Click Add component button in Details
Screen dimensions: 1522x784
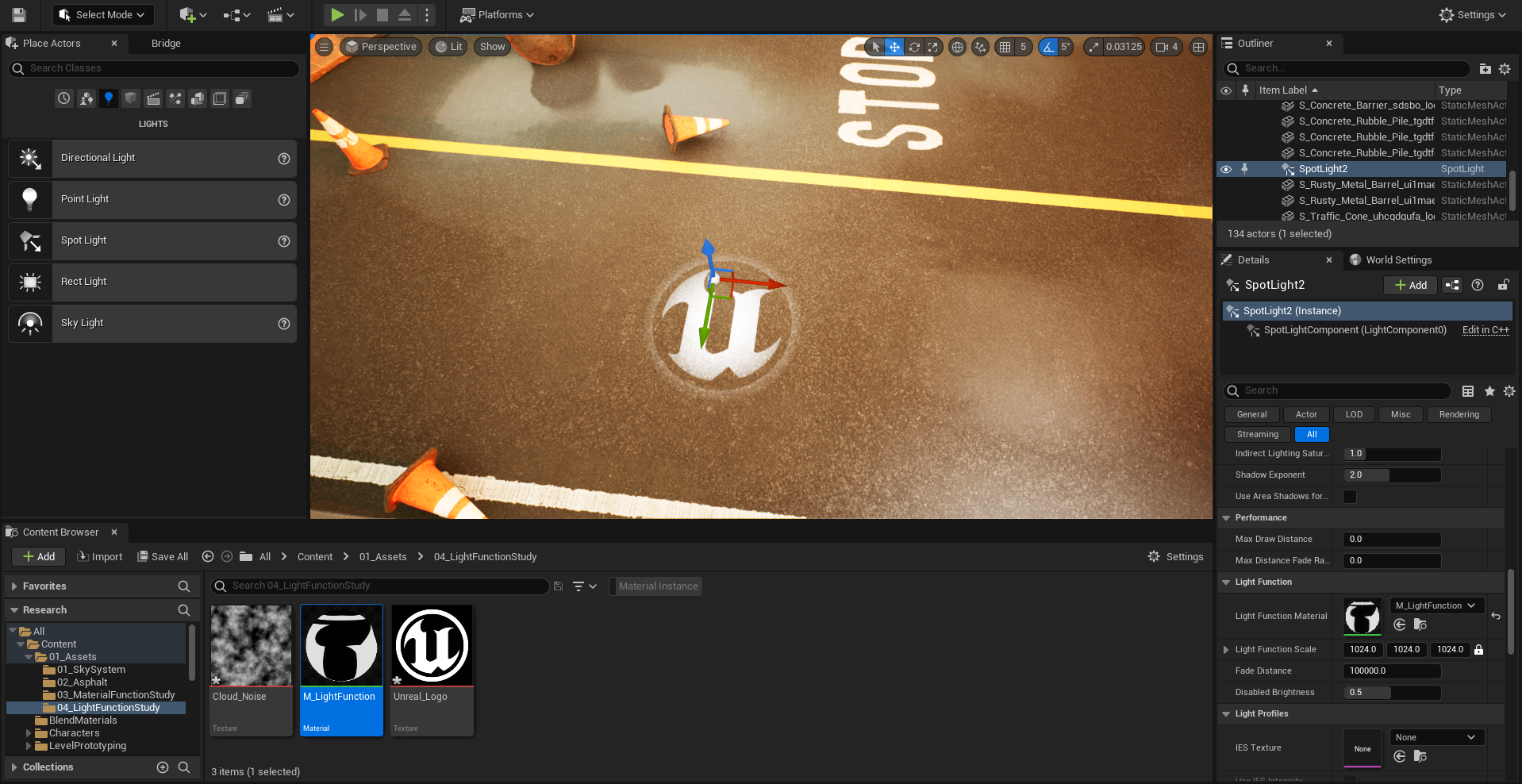point(1411,285)
